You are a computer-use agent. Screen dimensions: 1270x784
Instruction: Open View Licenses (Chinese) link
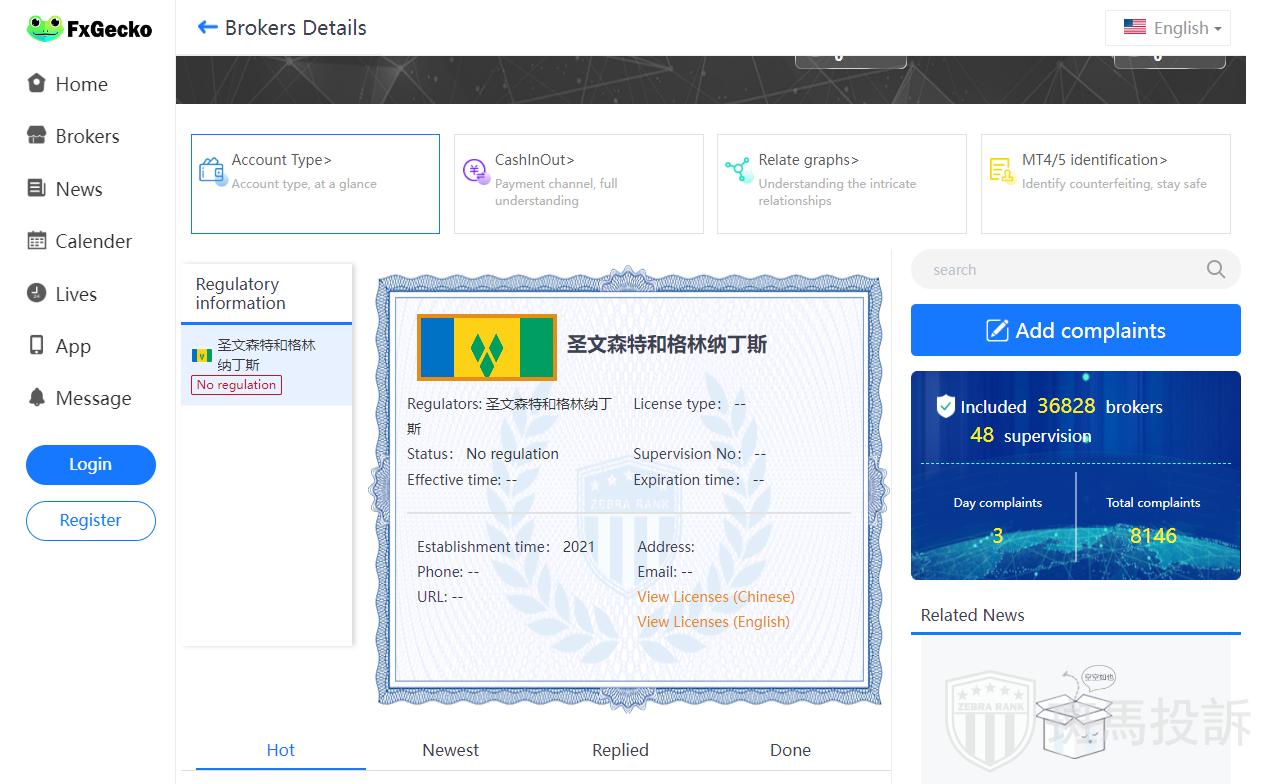(715, 597)
